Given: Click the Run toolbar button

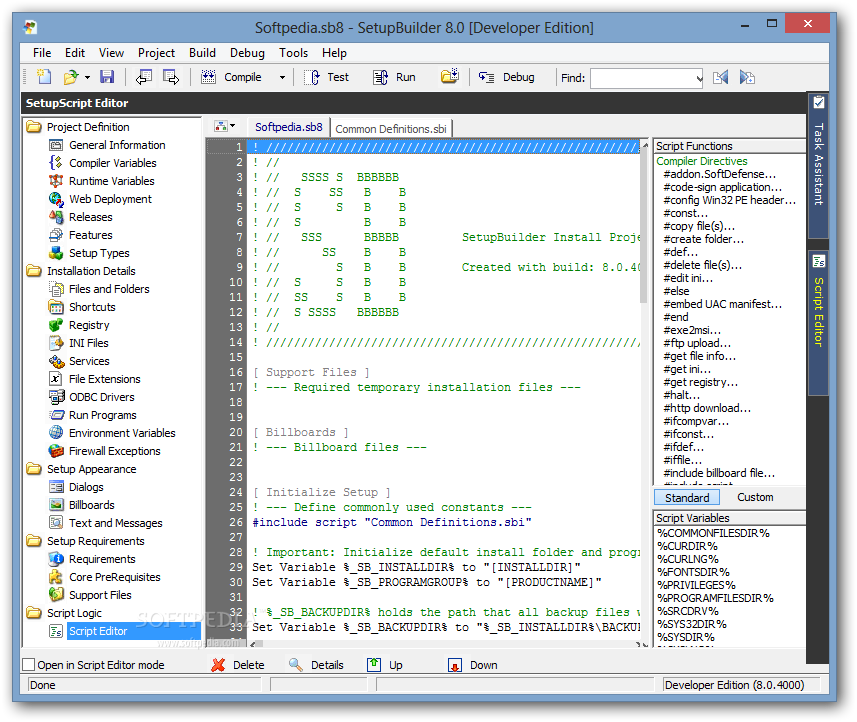Looking at the screenshot, I should 395,77.
